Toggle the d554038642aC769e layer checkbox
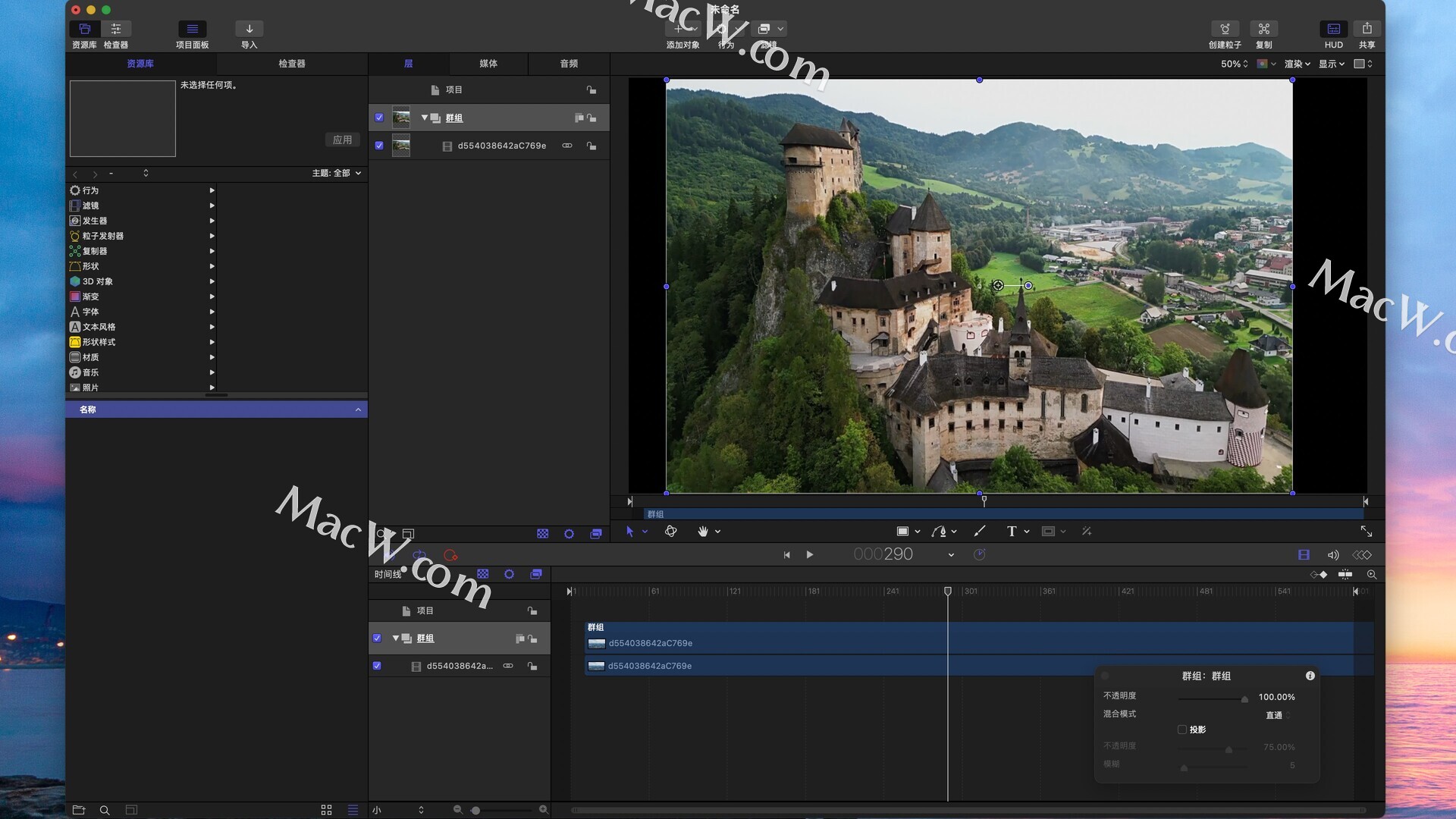Viewport: 1456px width, 819px height. (x=379, y=146)
